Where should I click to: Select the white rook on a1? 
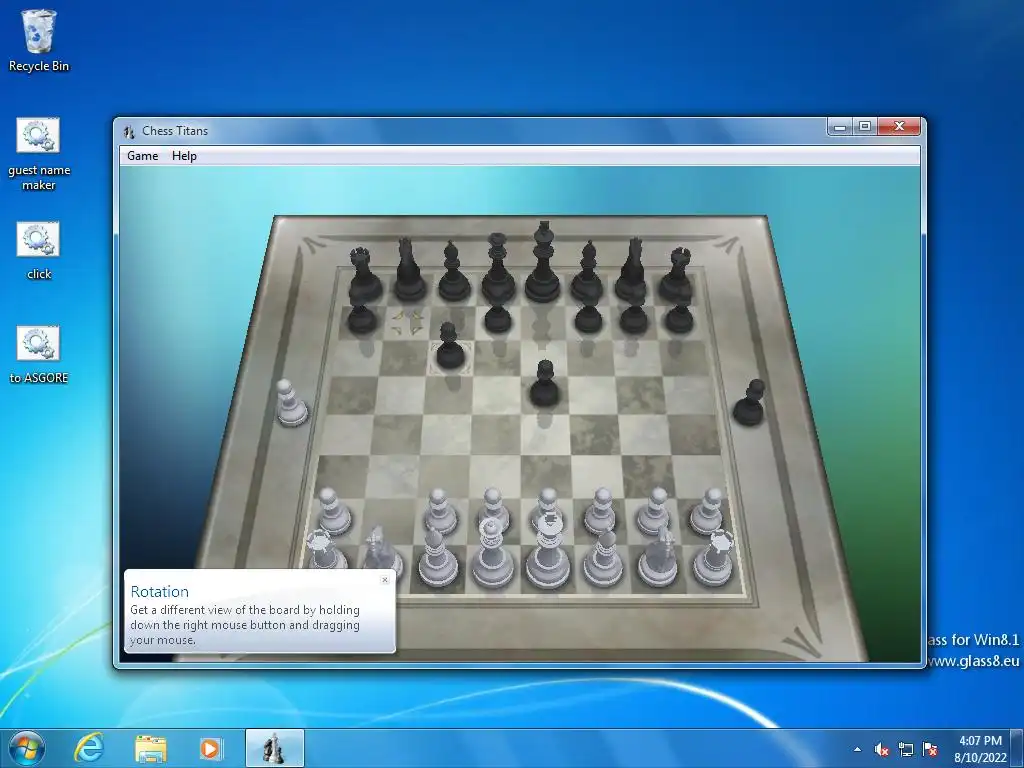(325, 553)
